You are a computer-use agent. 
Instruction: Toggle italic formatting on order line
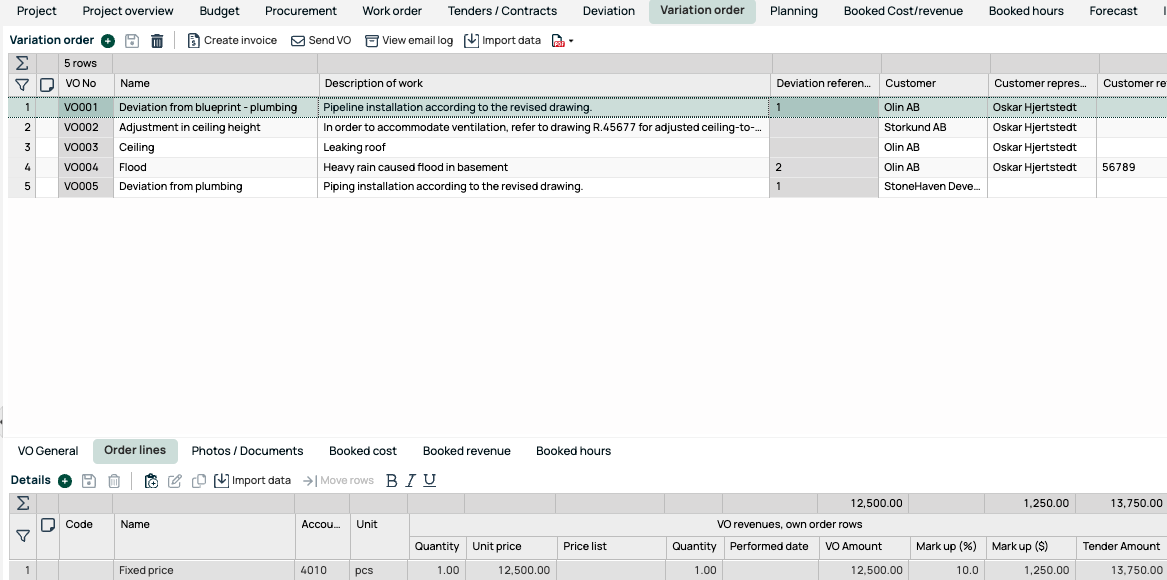pos(410,480)
